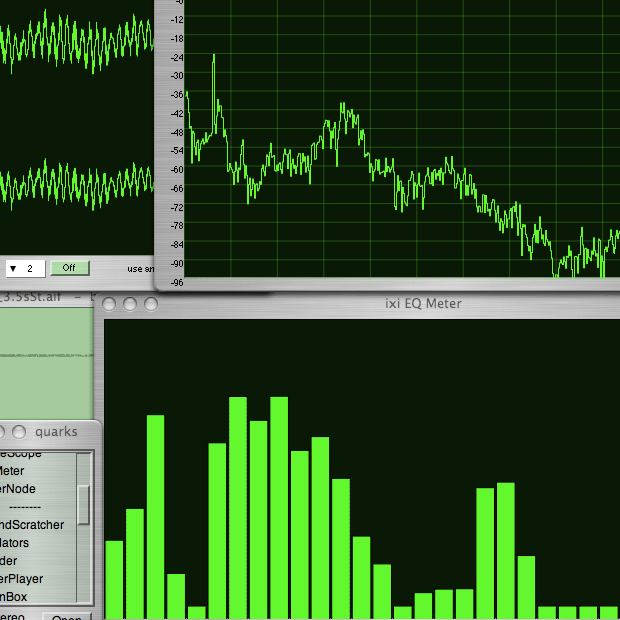The width and height of the screenshot is (620, 620).
Task: Open the channel count dropdown showing 2
Action: pyautogui.click(x=25, y=268)
